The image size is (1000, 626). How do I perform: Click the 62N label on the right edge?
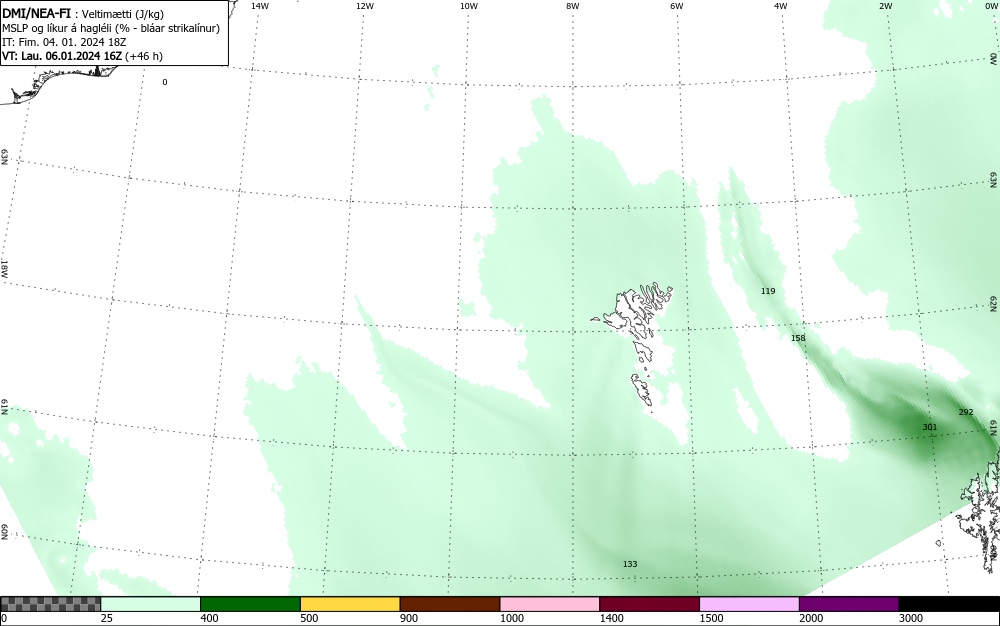pyautogui.click(x=994, y=303)
